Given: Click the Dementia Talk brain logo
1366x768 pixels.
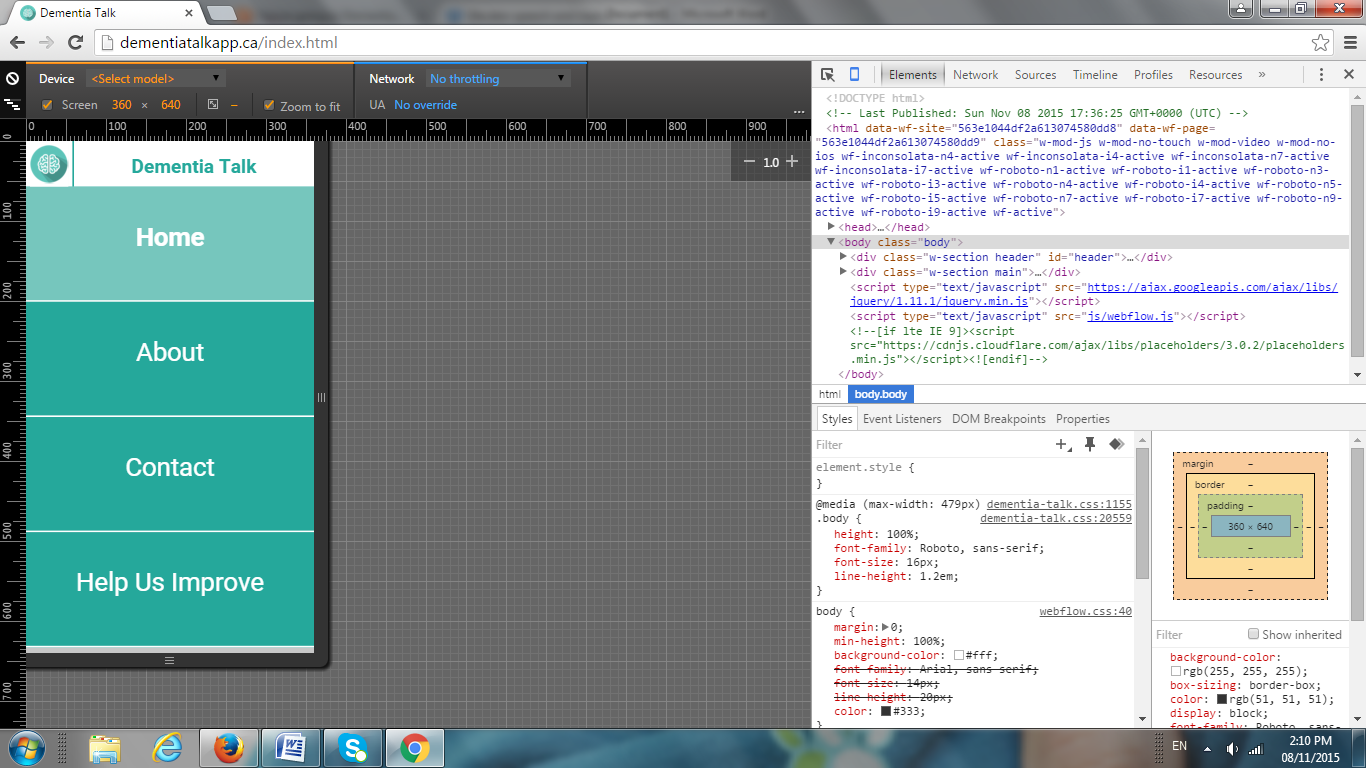Looking at the screenshot, I should 48,165.
